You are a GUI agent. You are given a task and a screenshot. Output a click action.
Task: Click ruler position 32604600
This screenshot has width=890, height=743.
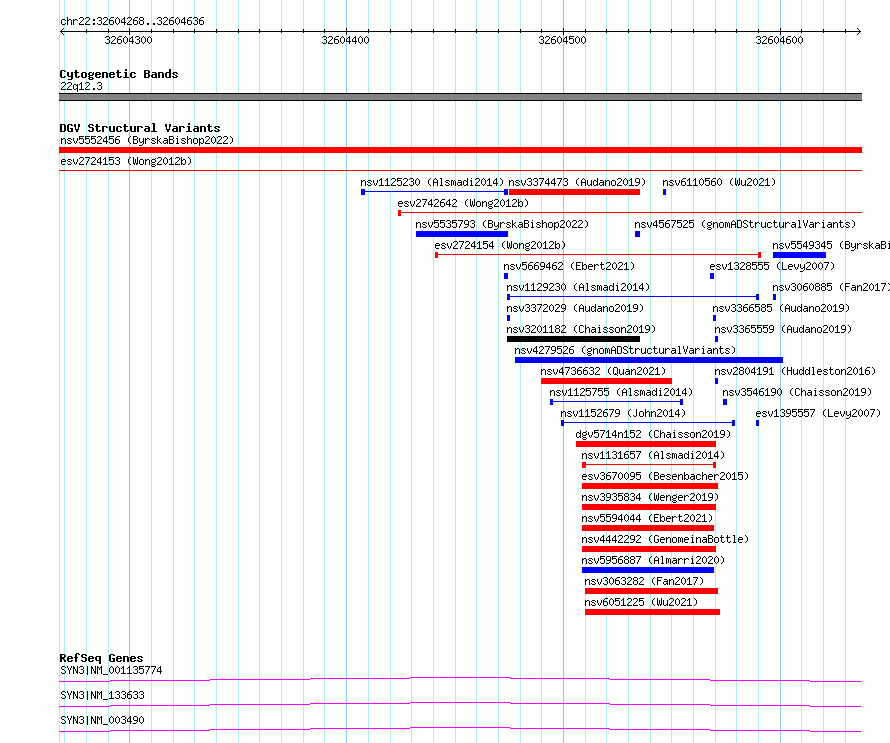click(779, 40)
